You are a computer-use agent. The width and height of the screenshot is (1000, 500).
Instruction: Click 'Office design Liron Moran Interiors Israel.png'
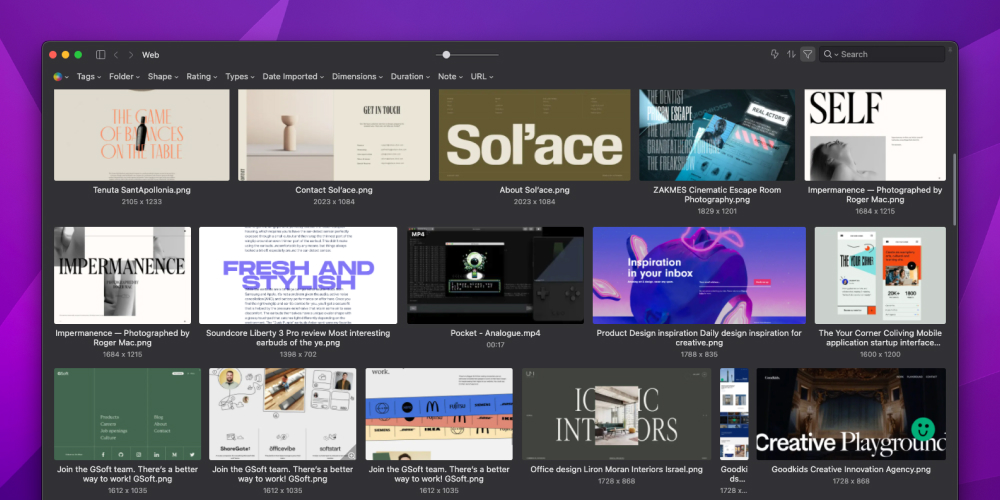(616, 469)
